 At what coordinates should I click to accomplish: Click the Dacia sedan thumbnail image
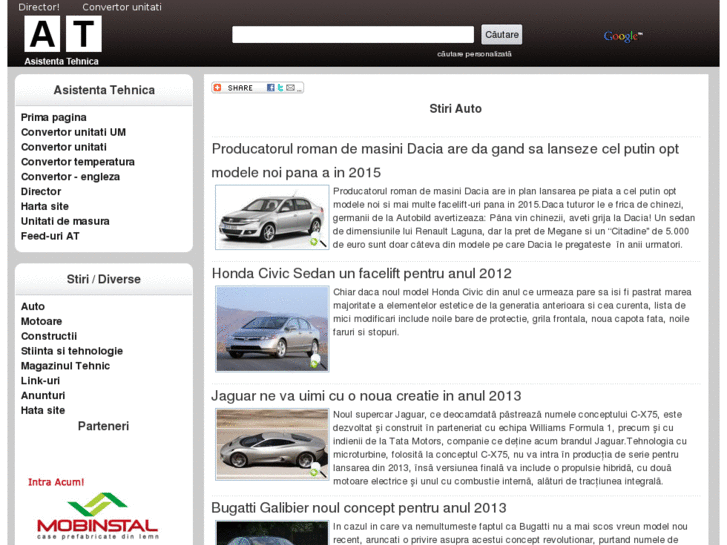click(x=272, y=217)
